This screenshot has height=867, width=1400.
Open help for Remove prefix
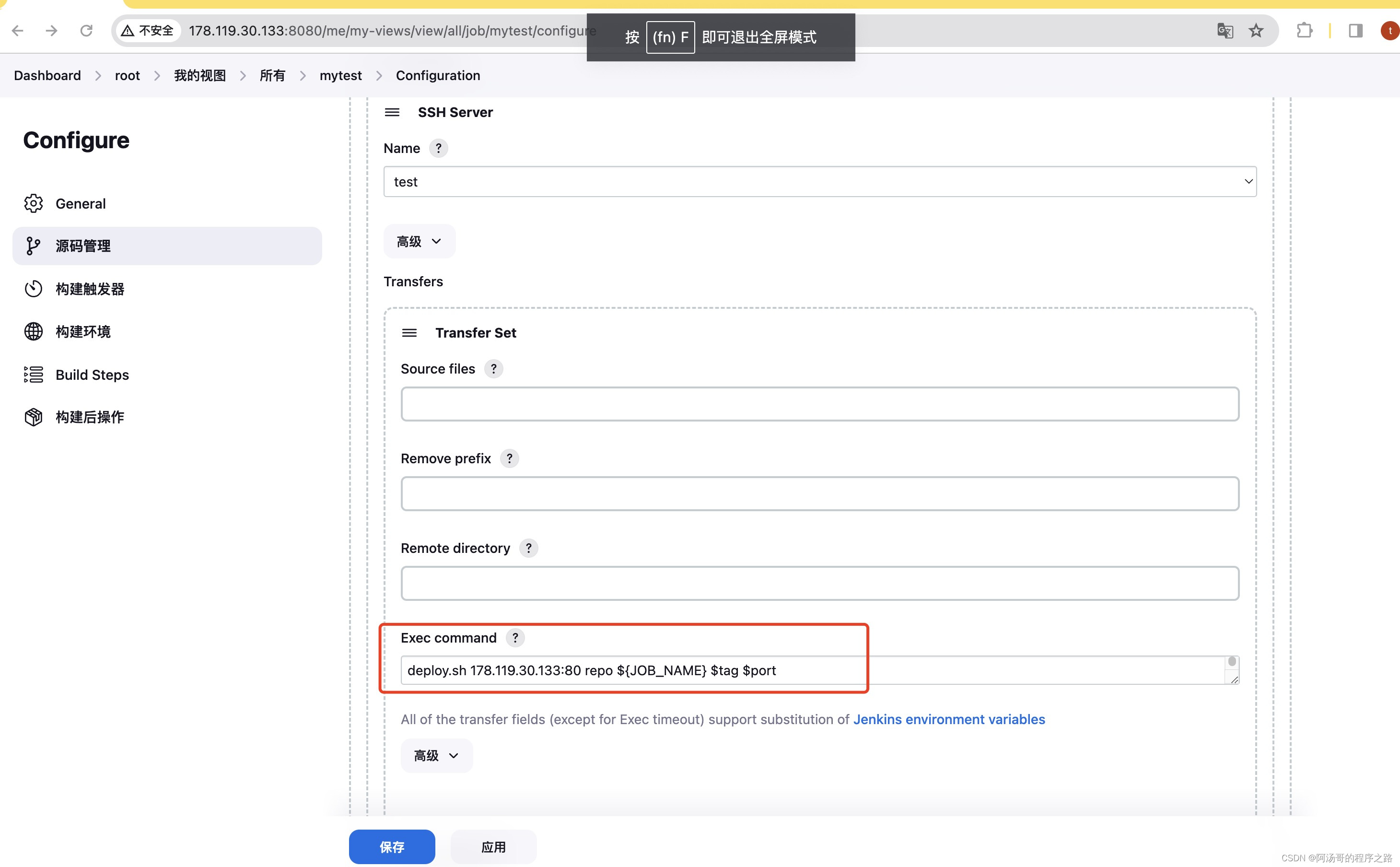tap(510, 459)
